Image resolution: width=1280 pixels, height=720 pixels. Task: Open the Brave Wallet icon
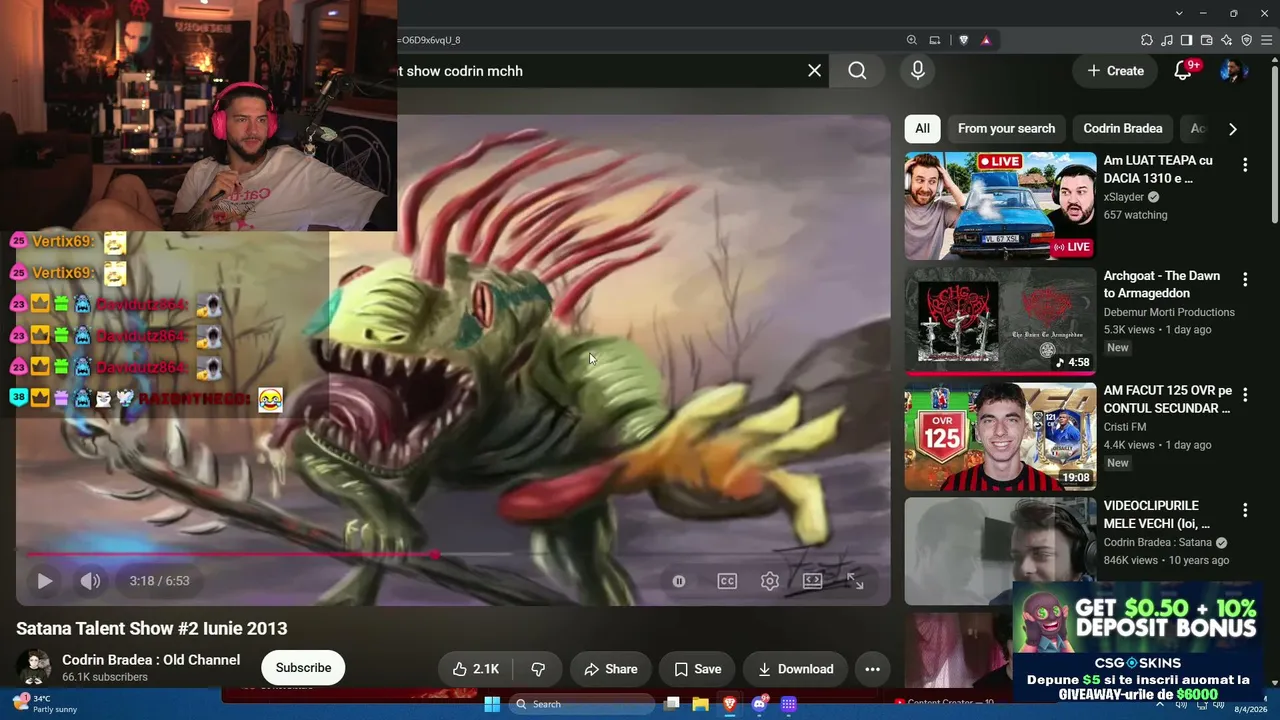point(1207,40)
